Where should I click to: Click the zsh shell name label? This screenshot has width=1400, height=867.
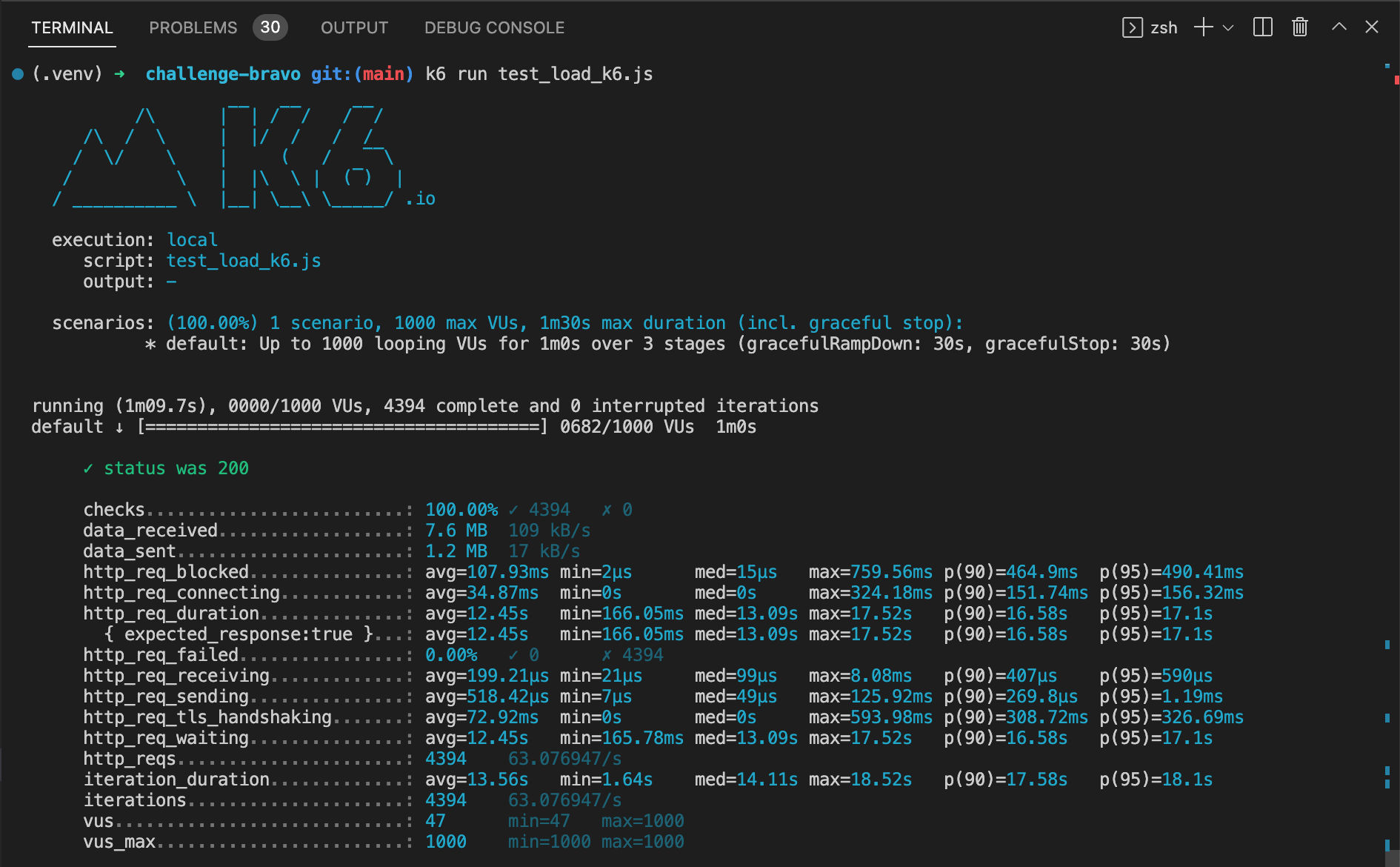pyautogui.click(x=1164, y=28)
